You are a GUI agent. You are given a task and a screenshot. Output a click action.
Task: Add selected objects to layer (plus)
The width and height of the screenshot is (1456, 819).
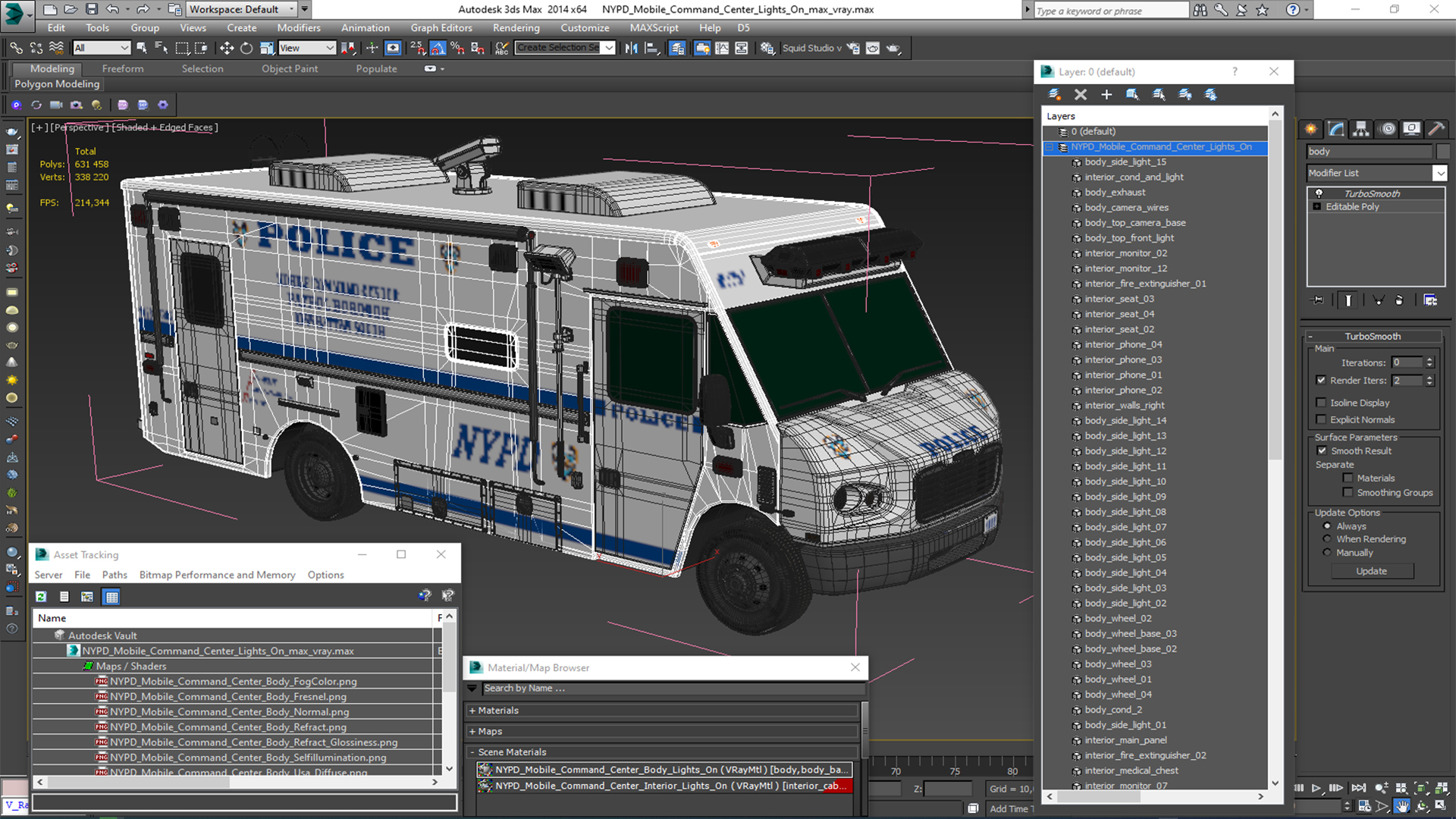pyautogui.click(x=1106, y=94)
